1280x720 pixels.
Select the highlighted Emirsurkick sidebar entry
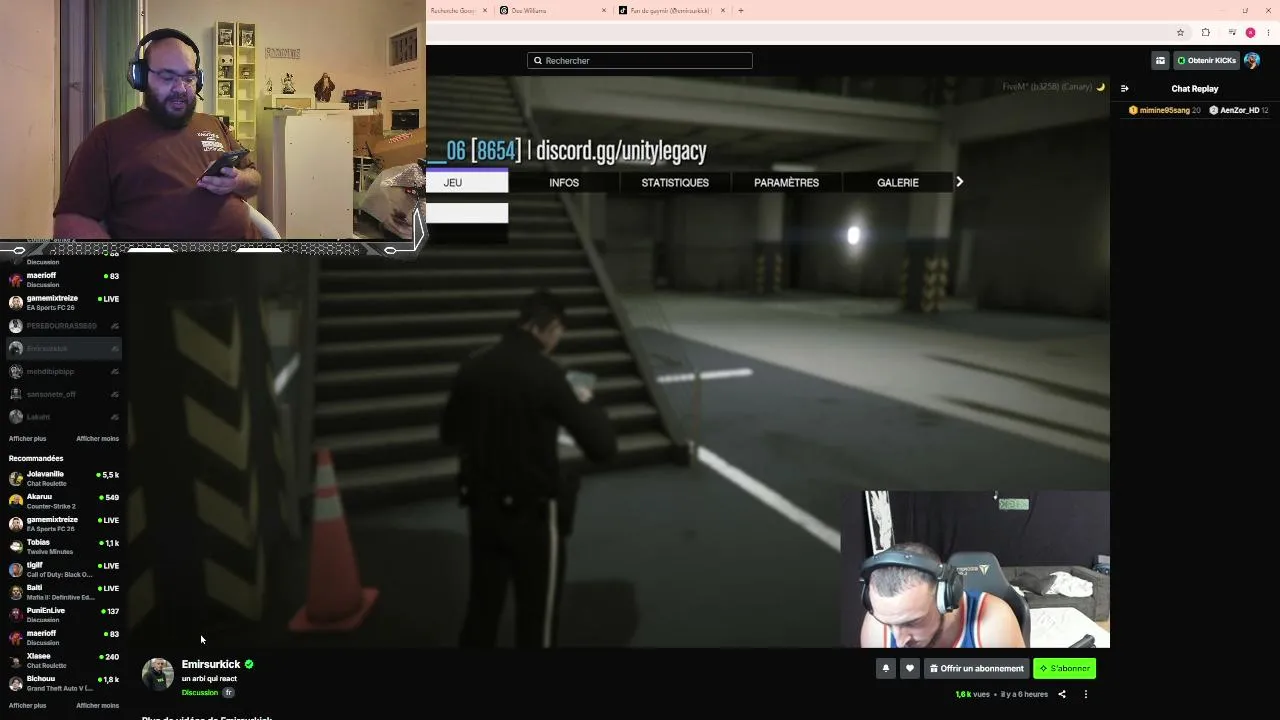tap(64, 348)
